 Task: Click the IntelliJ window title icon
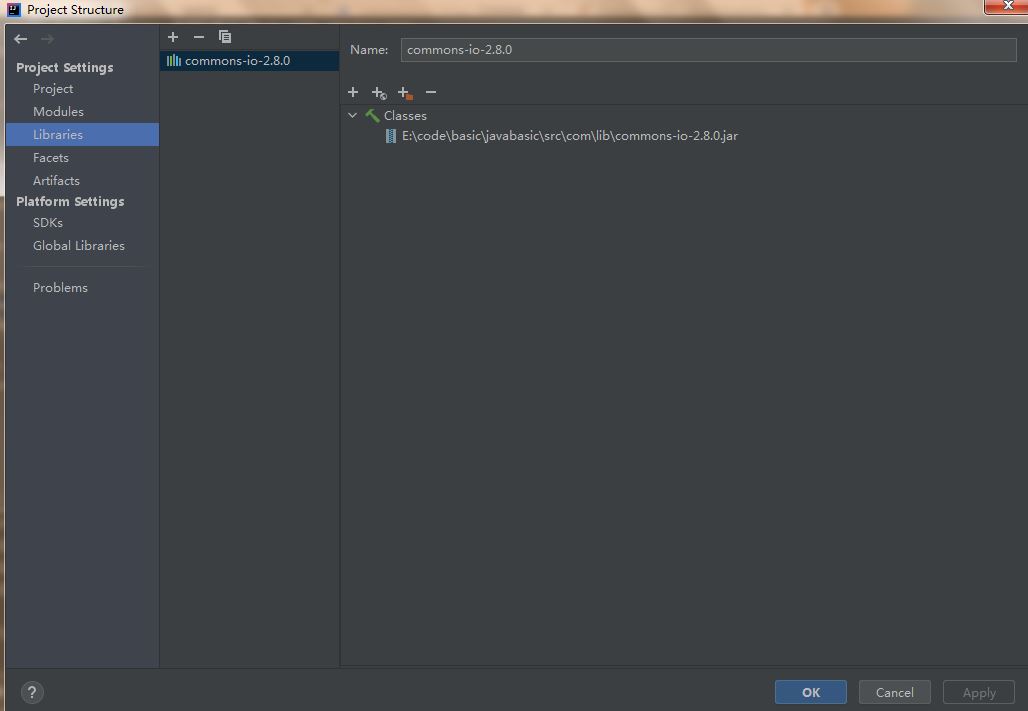[x=14, y=9]
